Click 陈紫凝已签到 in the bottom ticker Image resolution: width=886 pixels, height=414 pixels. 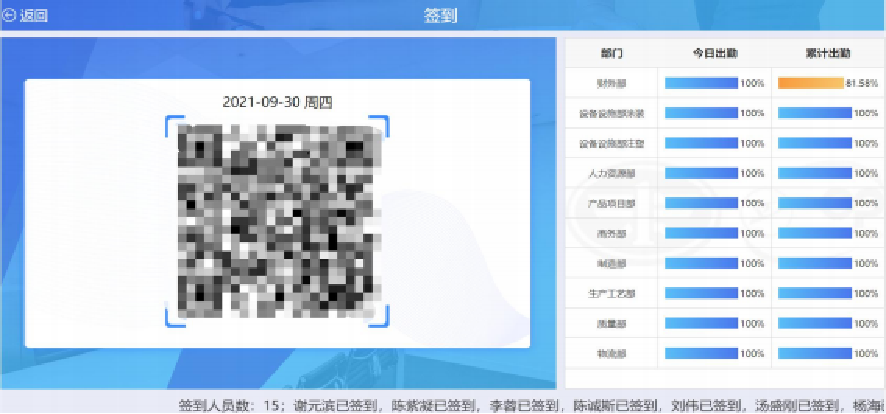pos(432,404)
